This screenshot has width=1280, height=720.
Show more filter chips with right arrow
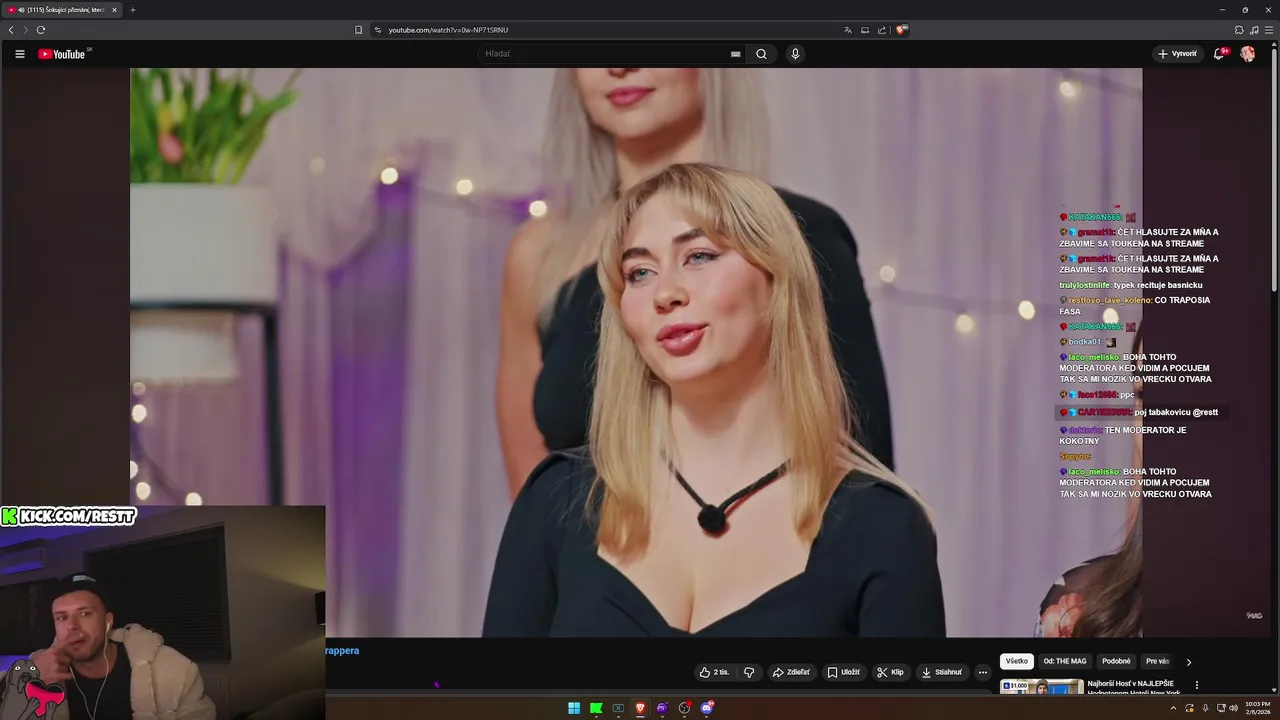(x=1188, y=661)
